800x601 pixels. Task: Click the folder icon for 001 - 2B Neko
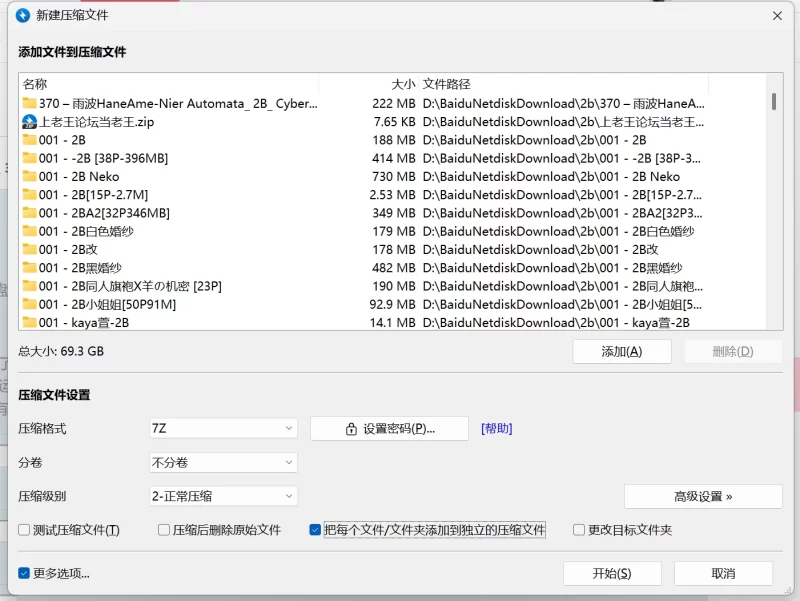coord(29,176)
